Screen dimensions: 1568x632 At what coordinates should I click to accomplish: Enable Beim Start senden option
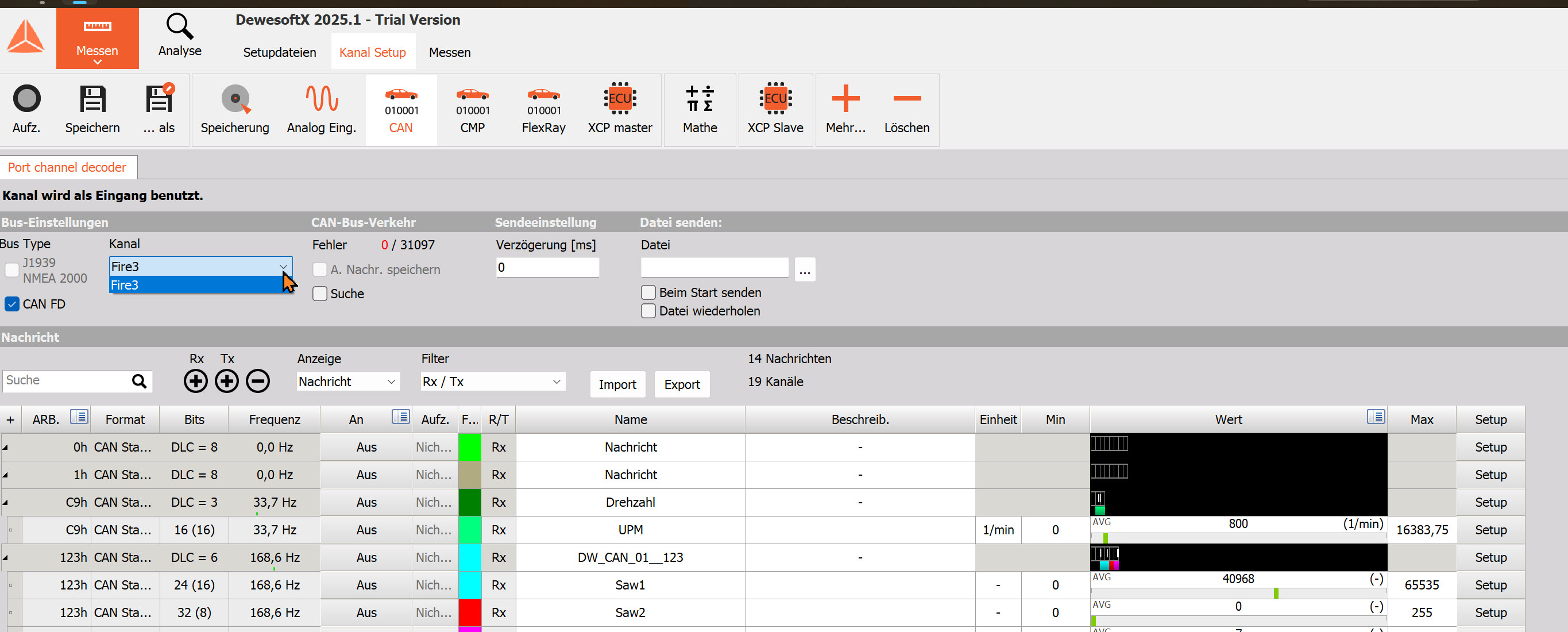pos(648,292)
